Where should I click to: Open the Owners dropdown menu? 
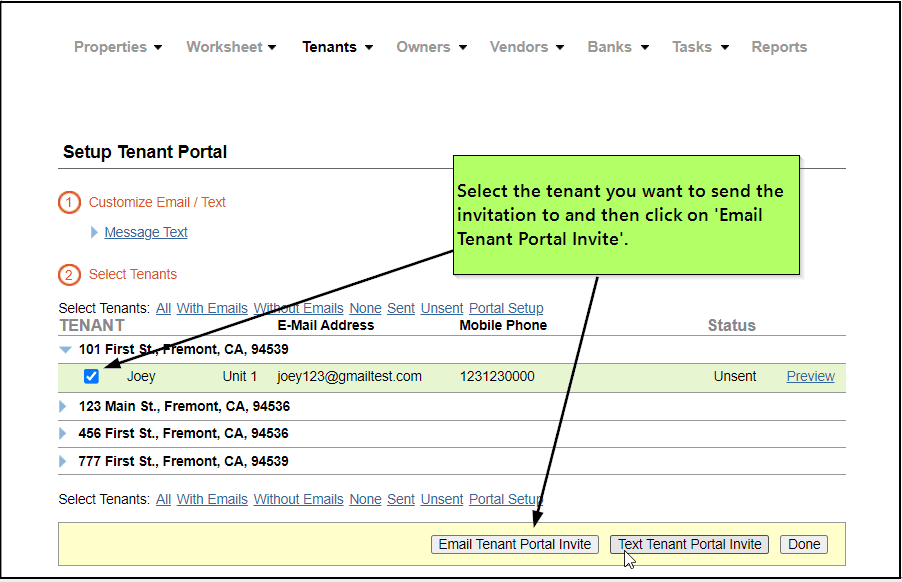[430, 47]
